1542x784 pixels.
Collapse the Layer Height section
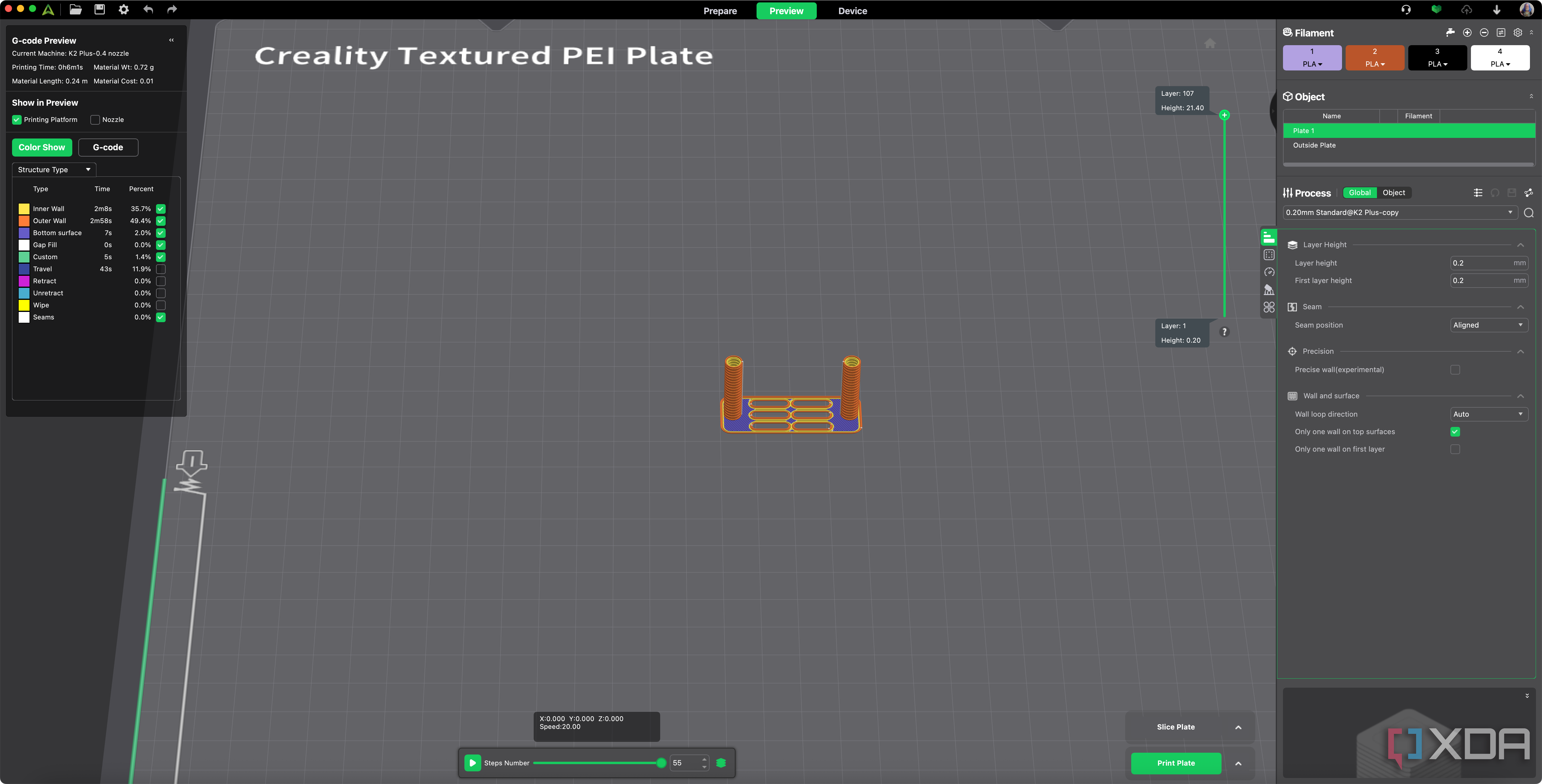coord(1520,245)
